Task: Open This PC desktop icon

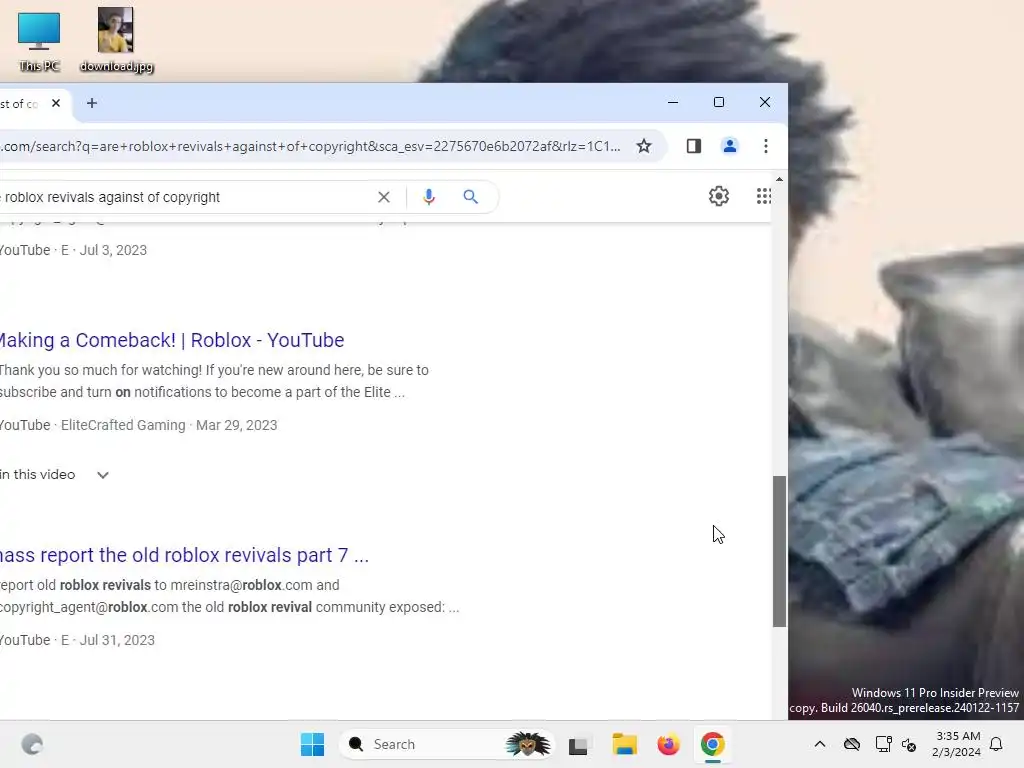Action: 39,41
